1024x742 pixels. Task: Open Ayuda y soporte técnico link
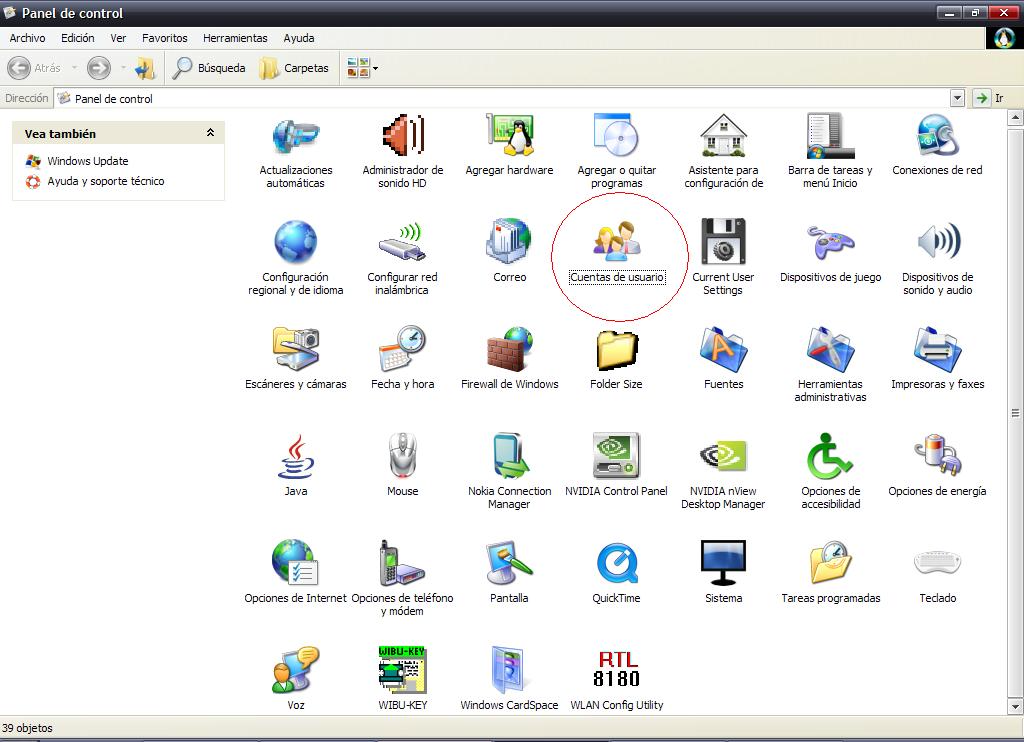106,181
